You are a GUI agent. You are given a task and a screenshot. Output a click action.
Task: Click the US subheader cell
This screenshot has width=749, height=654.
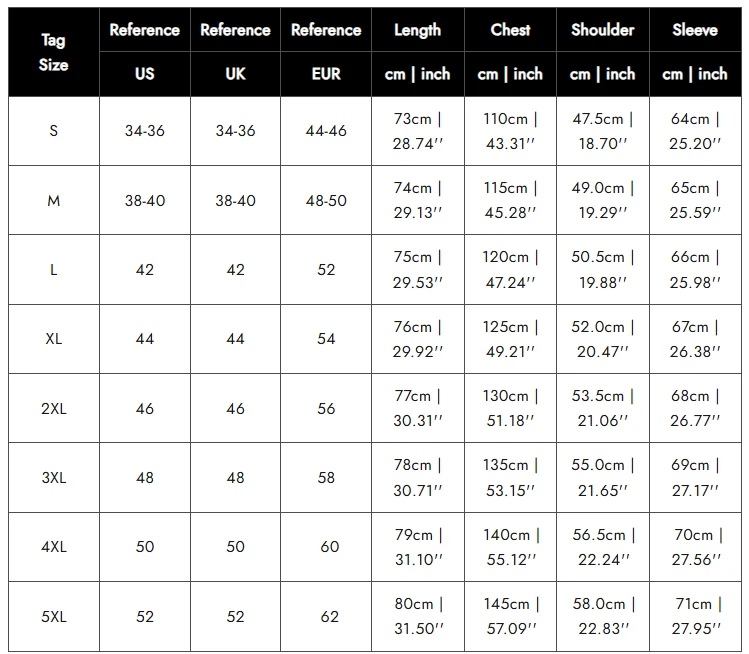click(145, 74)
